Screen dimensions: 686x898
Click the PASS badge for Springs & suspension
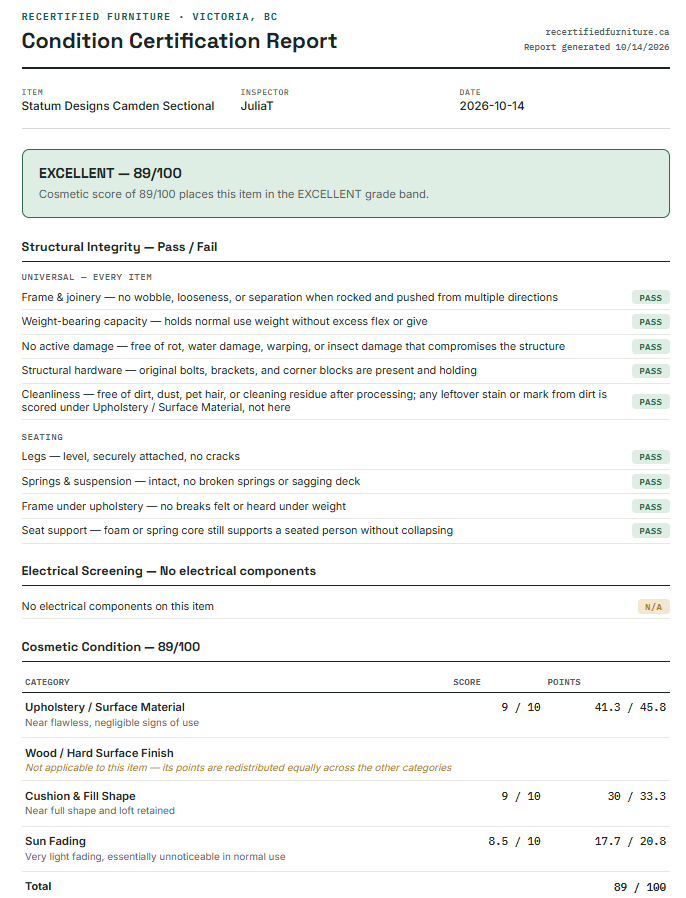650,482
